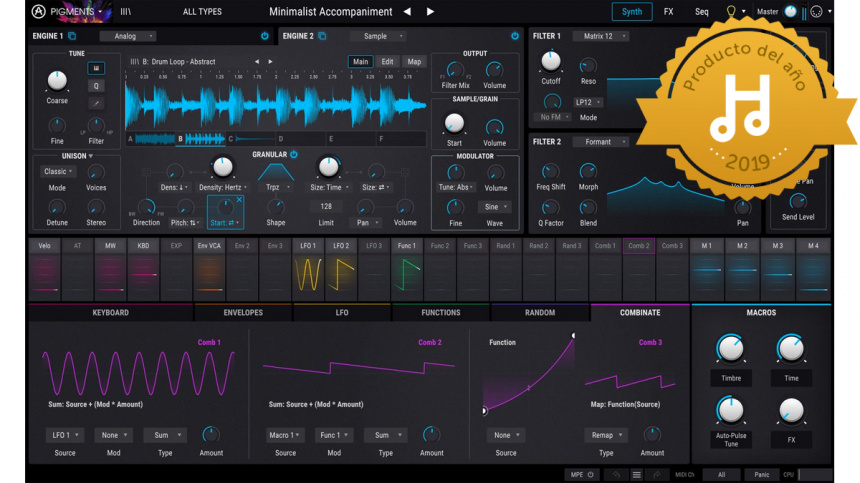This screenshot has width=860, height=483.
Task: Select the Velo modulation source slot
Action: [44, 270]
